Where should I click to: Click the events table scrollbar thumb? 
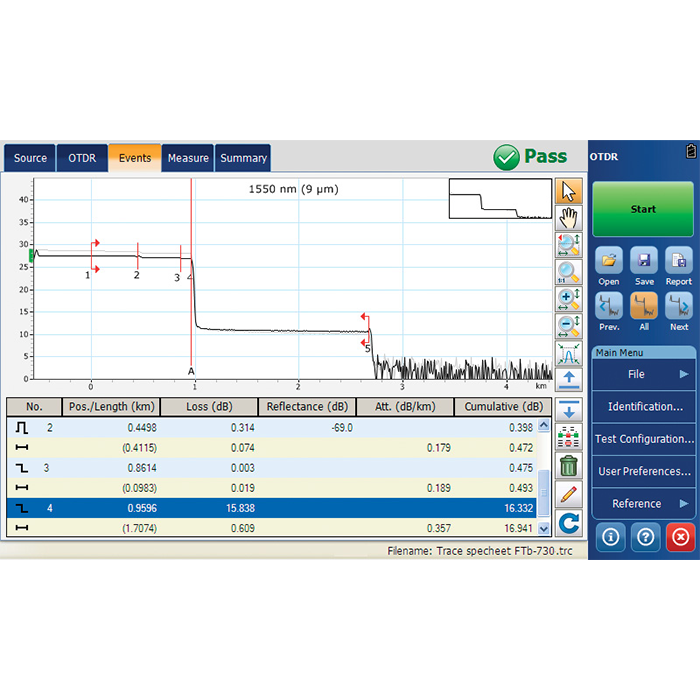click(543, 492)
